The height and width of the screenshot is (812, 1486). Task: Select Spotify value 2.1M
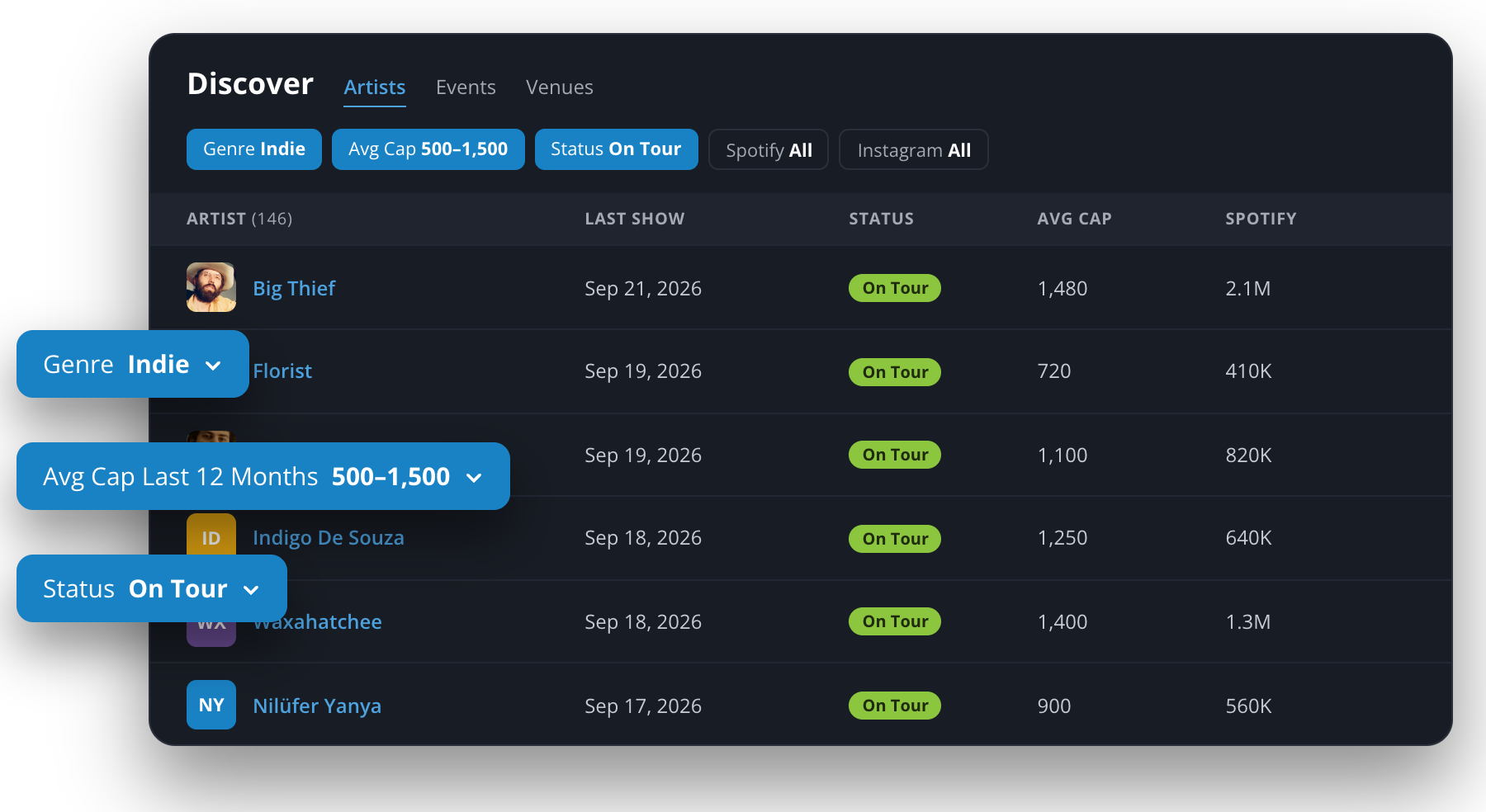(1248, 289)
